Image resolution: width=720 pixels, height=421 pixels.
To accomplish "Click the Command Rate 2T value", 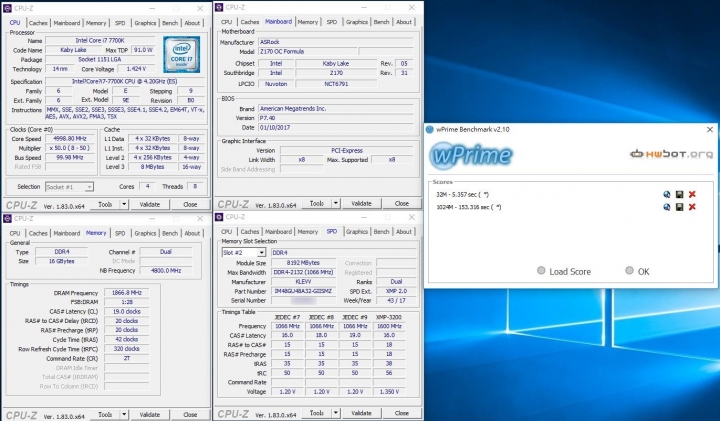I will (x=126, y=358).
